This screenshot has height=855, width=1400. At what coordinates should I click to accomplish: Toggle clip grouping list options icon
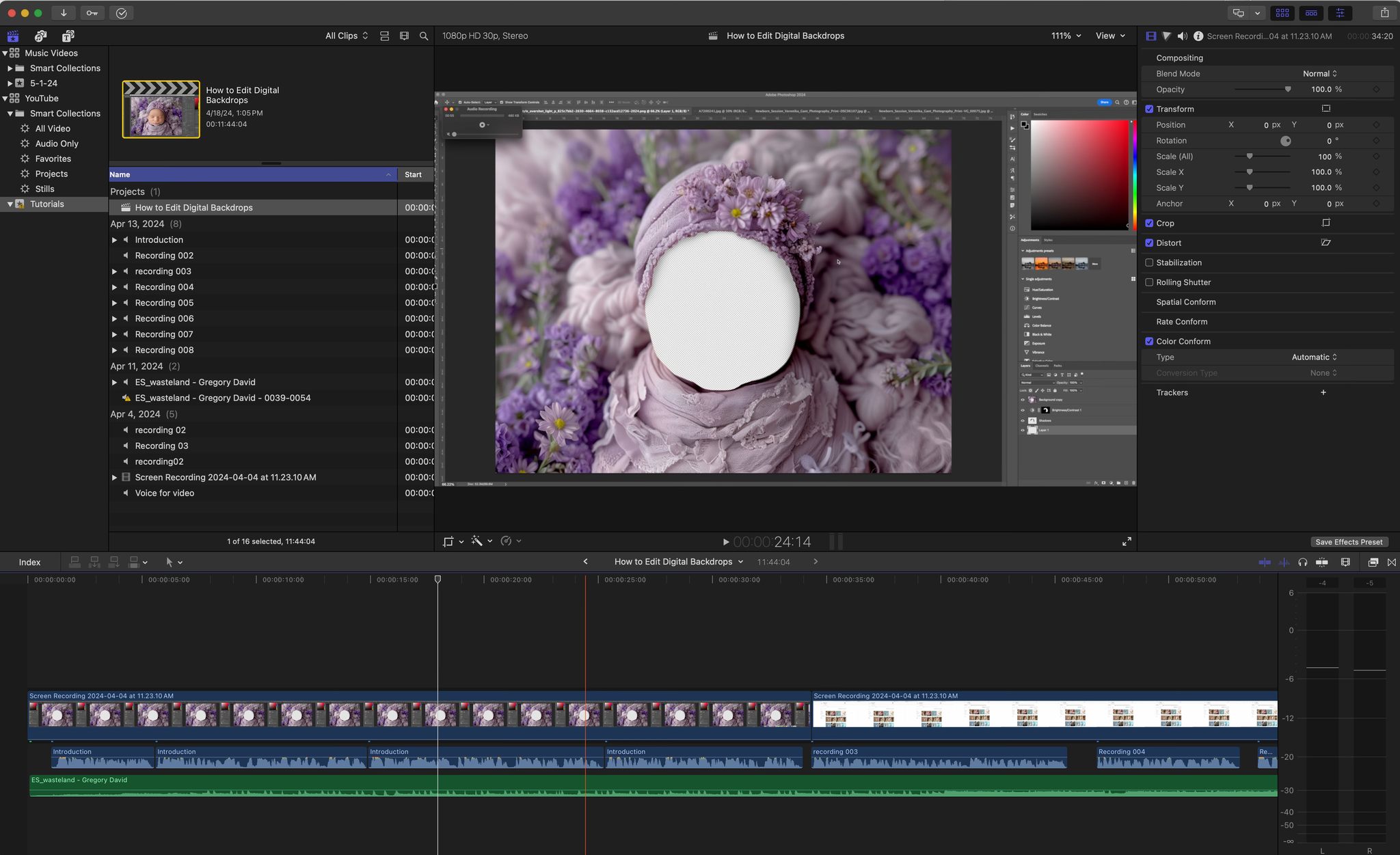tap(384, 36)
